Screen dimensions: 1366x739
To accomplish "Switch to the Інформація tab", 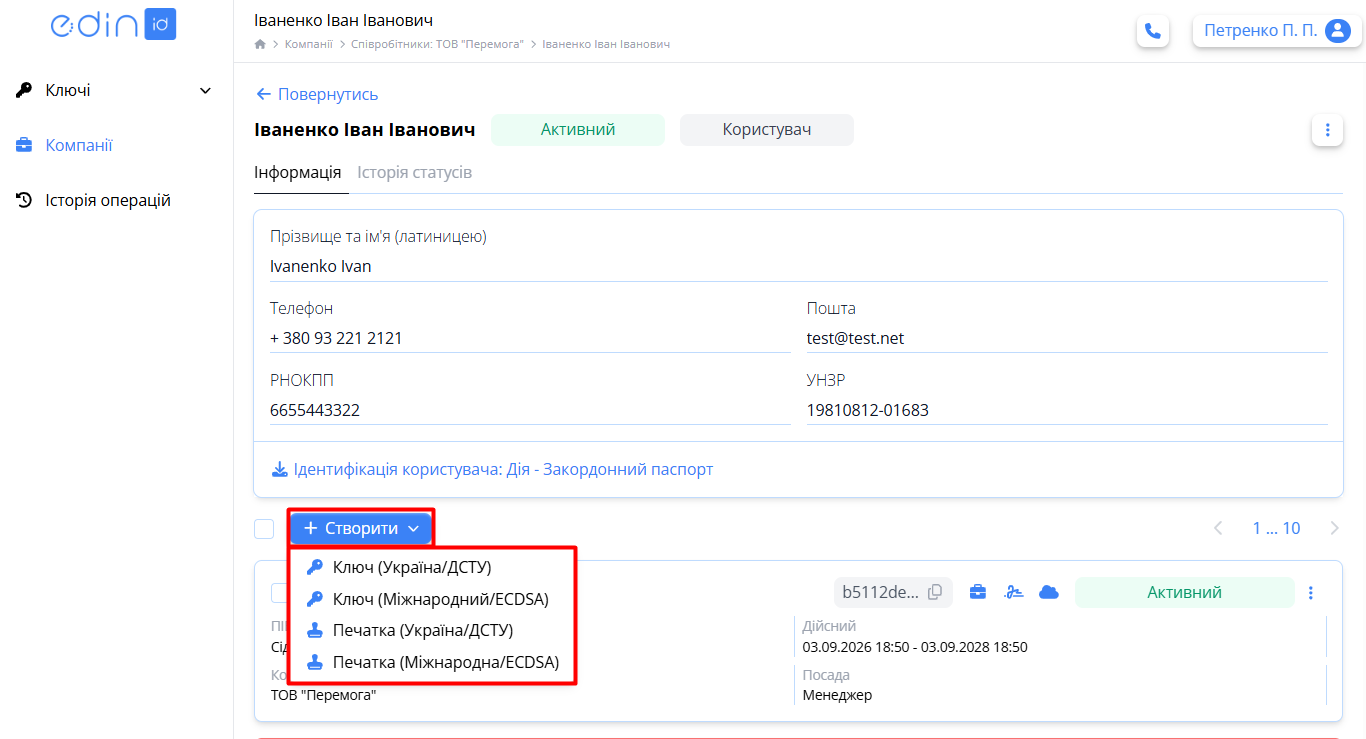I will coord(298,172).
